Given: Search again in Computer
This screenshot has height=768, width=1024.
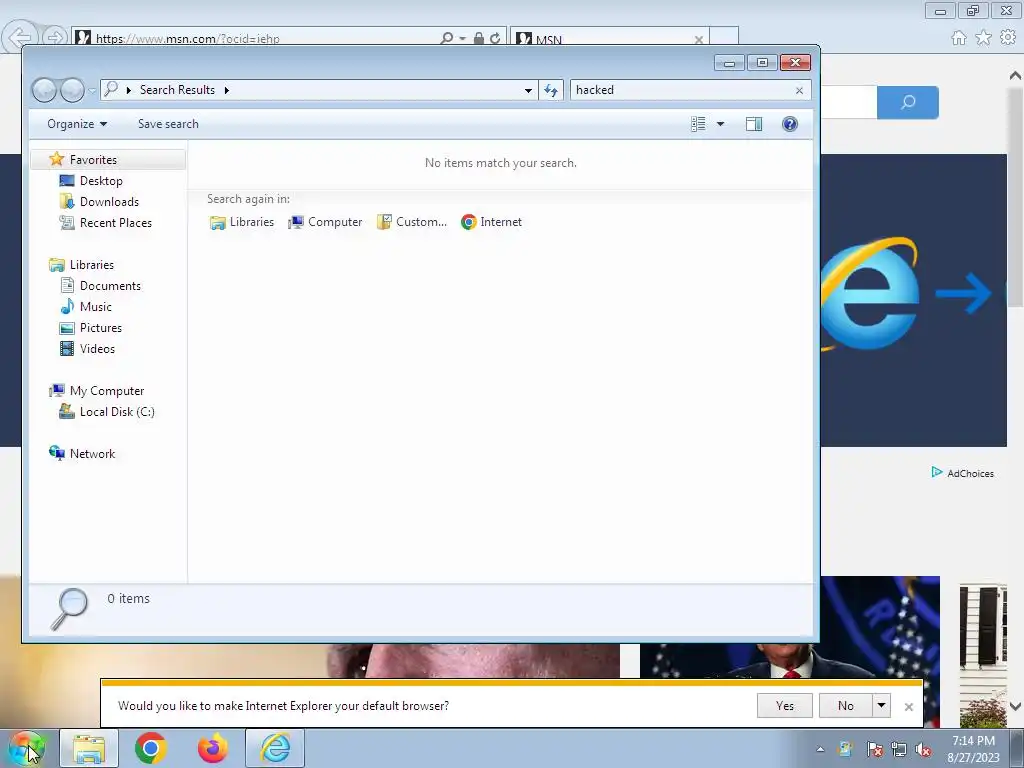Looking at the screenshot, I should [325, 222].
